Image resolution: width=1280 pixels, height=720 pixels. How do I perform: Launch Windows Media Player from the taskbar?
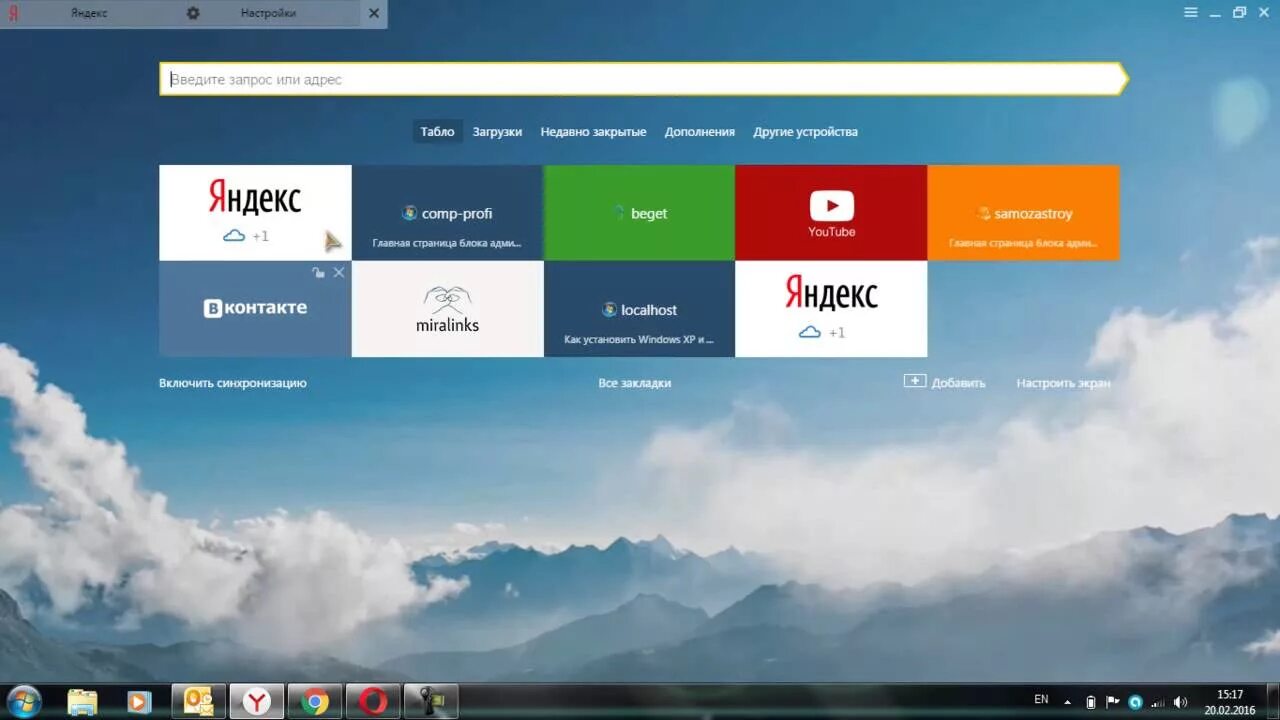[x=139, y=702]
